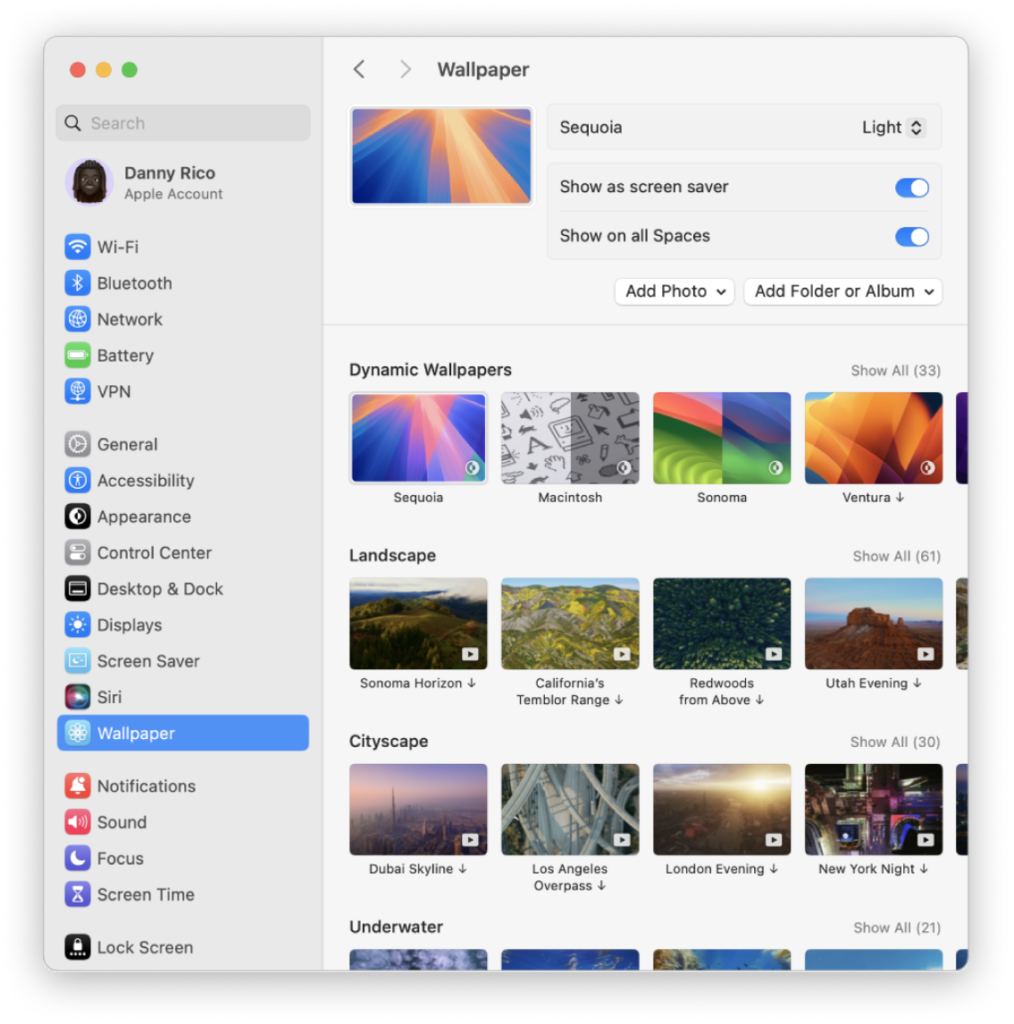
Task: Open the Displays sidebar label
Action: (x=129, y=625)
